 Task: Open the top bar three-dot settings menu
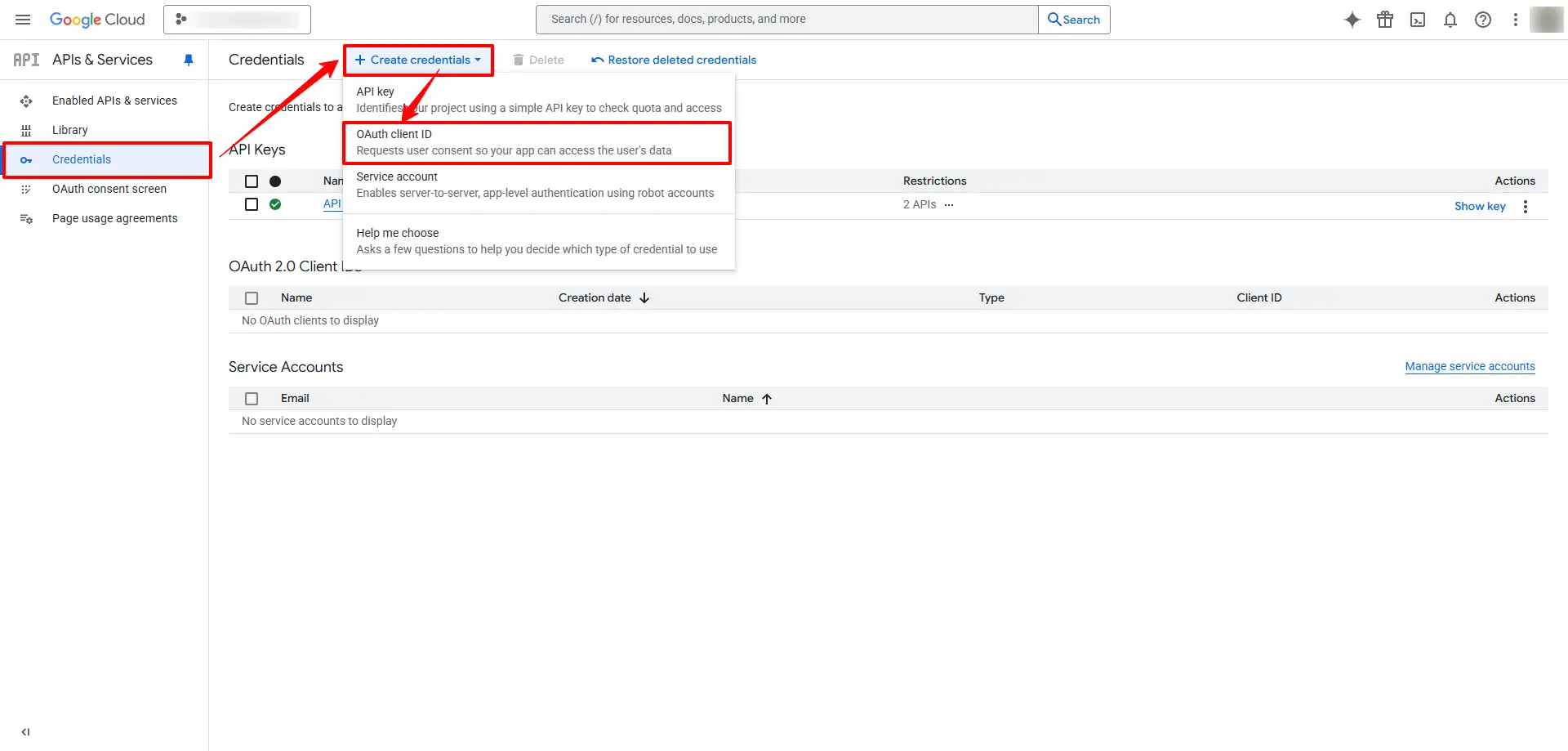tap(1516, 20)
